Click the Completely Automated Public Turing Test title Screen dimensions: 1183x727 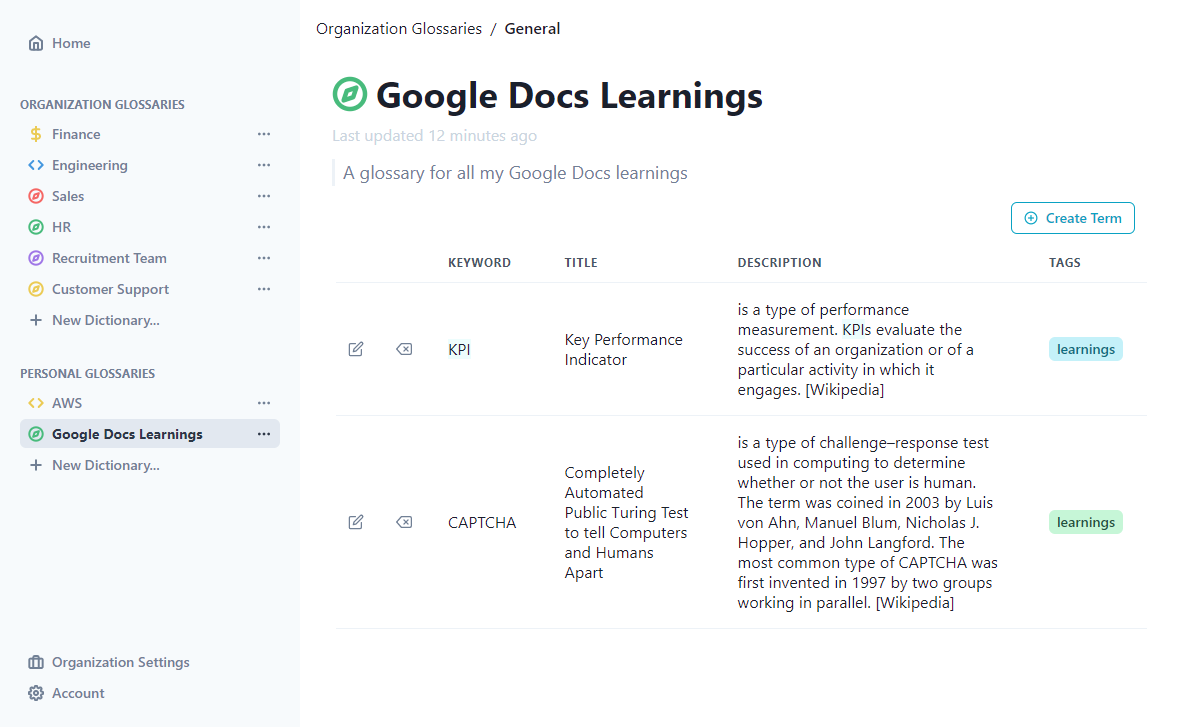coord(626,522)
